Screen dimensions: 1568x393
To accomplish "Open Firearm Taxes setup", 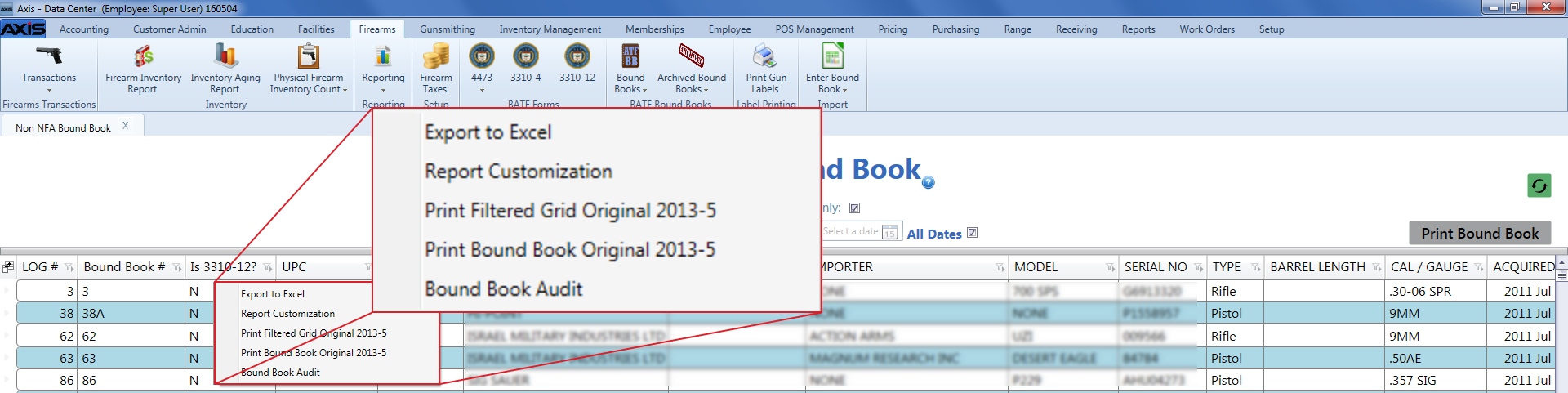I will [x=435, y=69].
